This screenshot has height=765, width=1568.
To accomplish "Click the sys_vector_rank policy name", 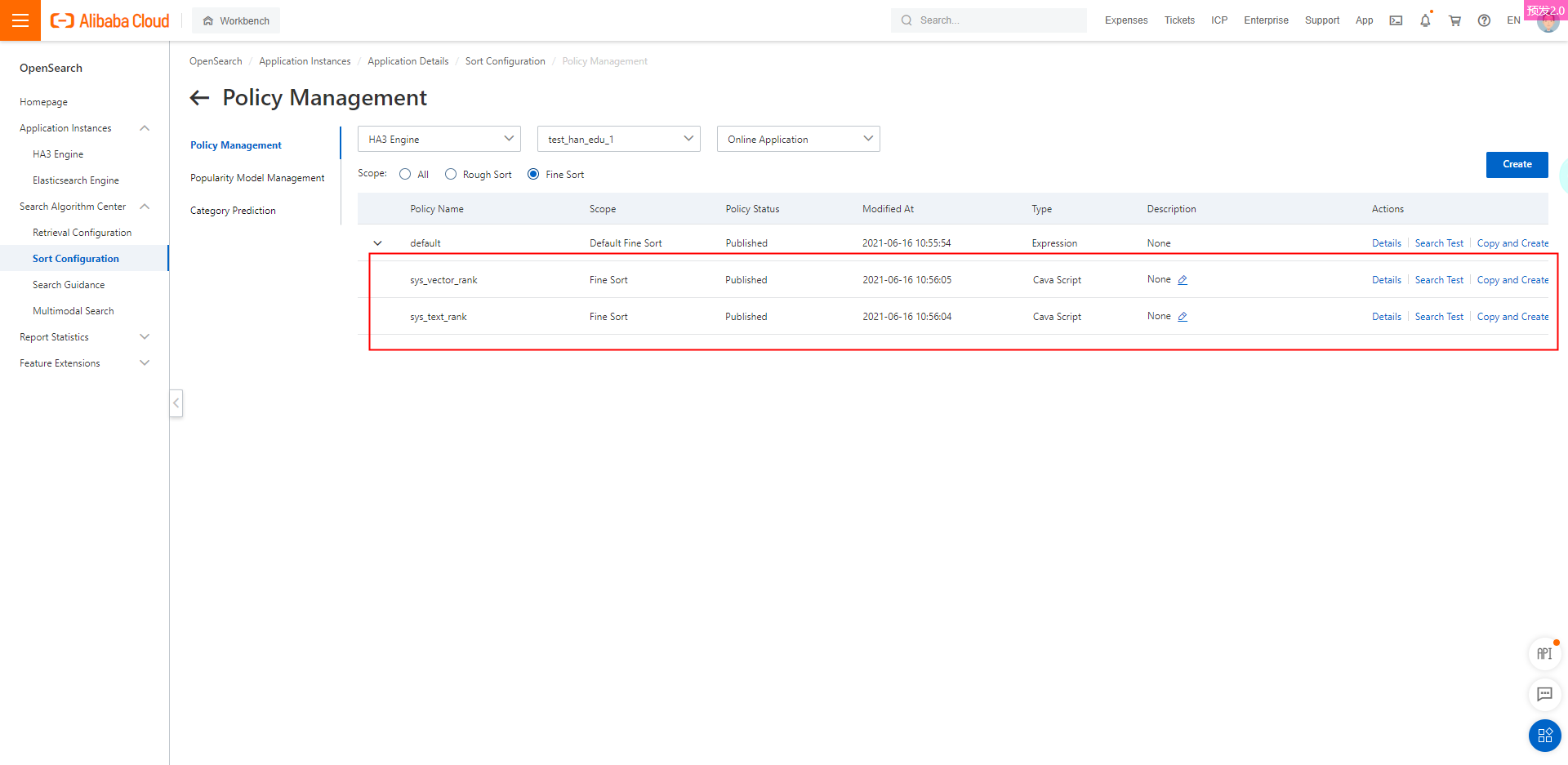I will pyautogui.click(x=443, y=280).
